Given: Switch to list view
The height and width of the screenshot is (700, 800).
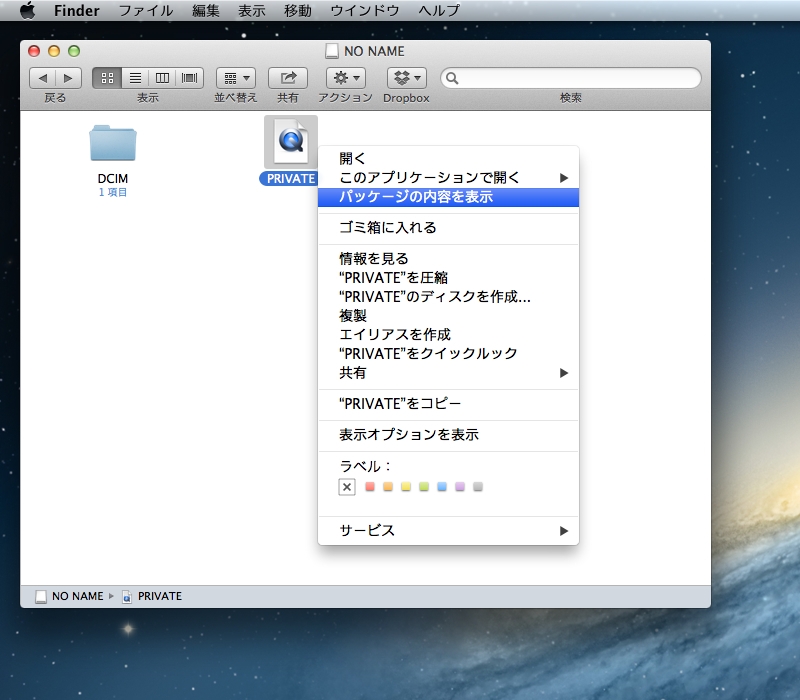Looking at the screenshot, I should tap(135, 78).
